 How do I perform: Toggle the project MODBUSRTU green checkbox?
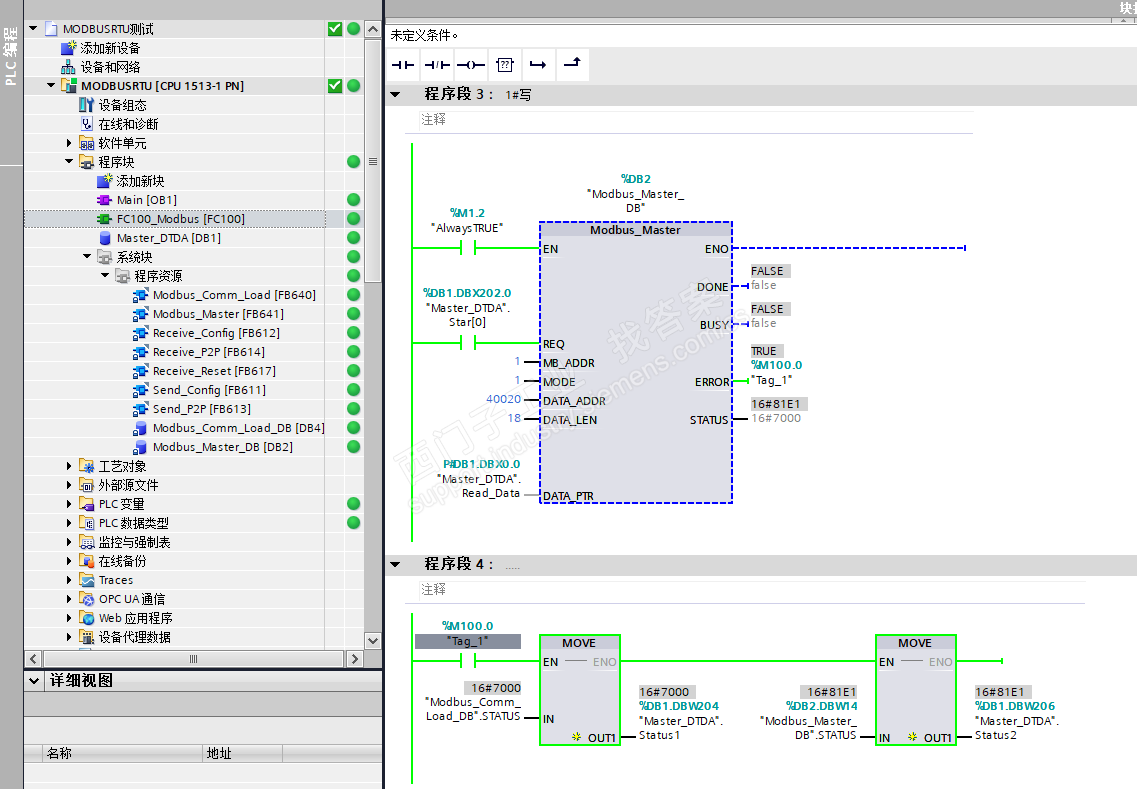[335, 29]
